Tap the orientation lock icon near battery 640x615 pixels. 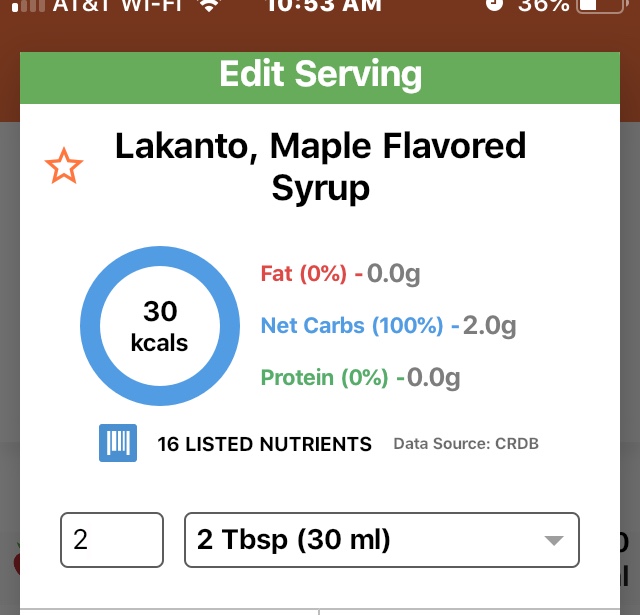point(494,4)
